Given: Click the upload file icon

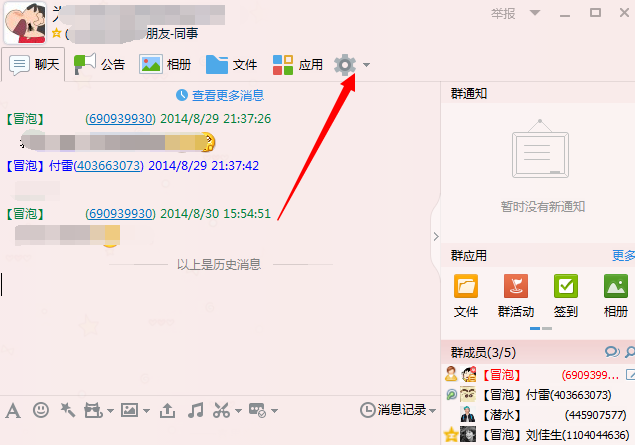Looking at the screenshot, I should [x=167, y=411].
